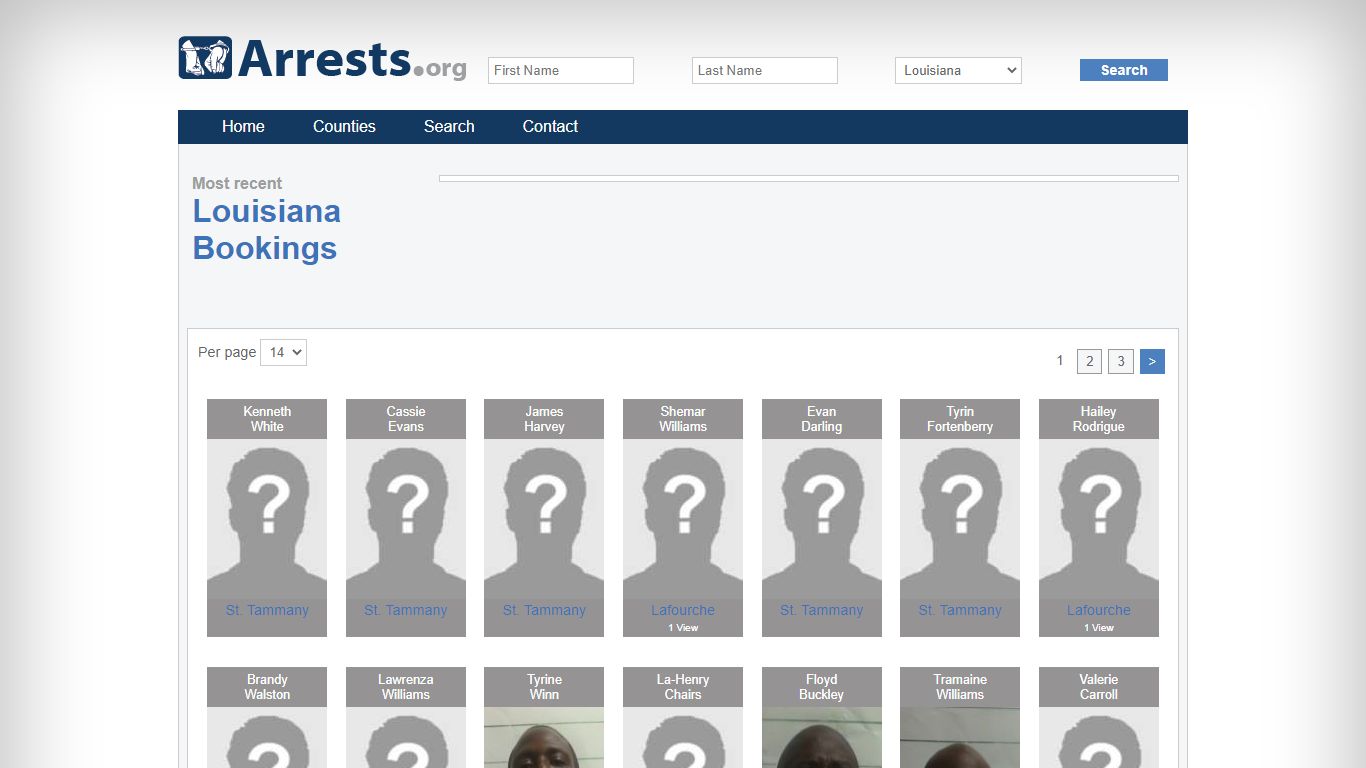Open Tyrine Winn's mugshot photo
The width and height of the screenshot is (1366, 768).
pos(544,738)
